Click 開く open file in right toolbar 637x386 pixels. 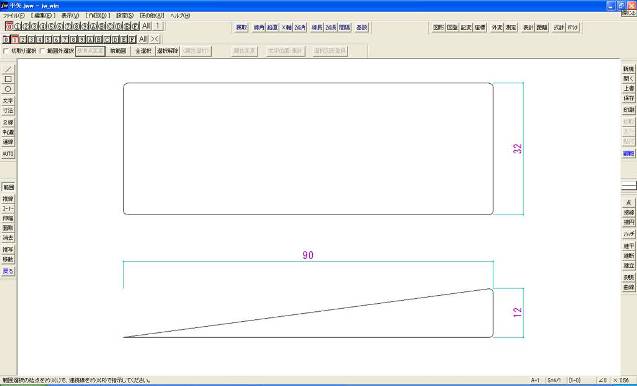[628, 79]
